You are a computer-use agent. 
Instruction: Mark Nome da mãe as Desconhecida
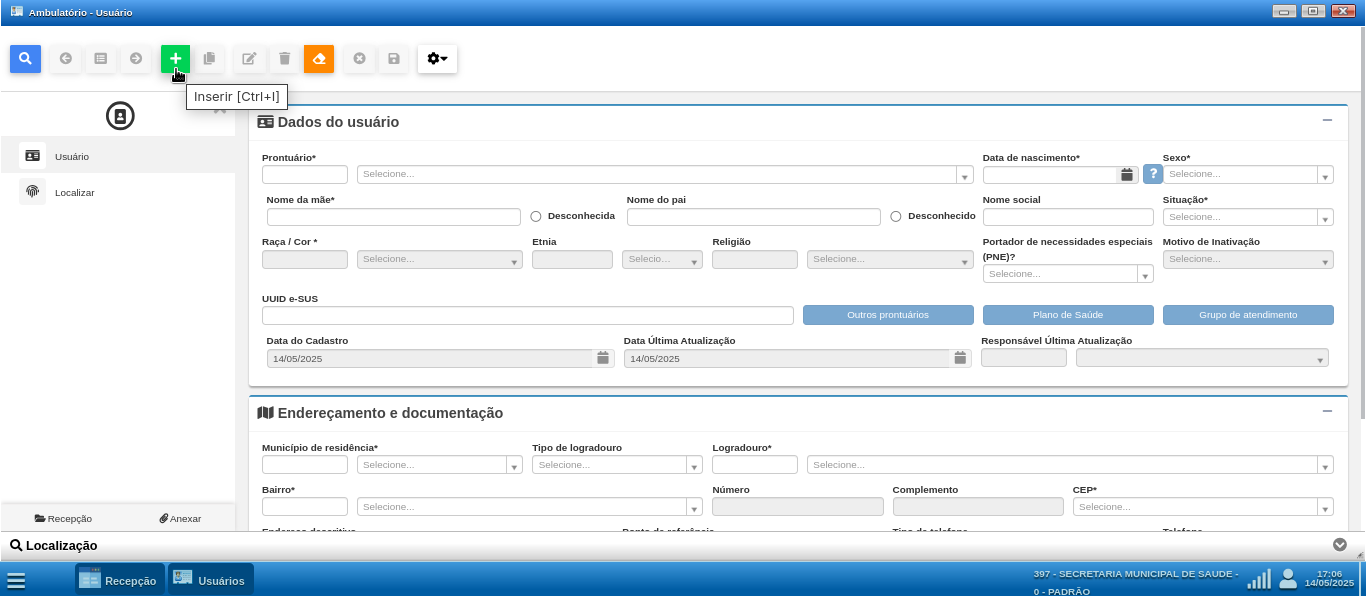pos(536,216)
